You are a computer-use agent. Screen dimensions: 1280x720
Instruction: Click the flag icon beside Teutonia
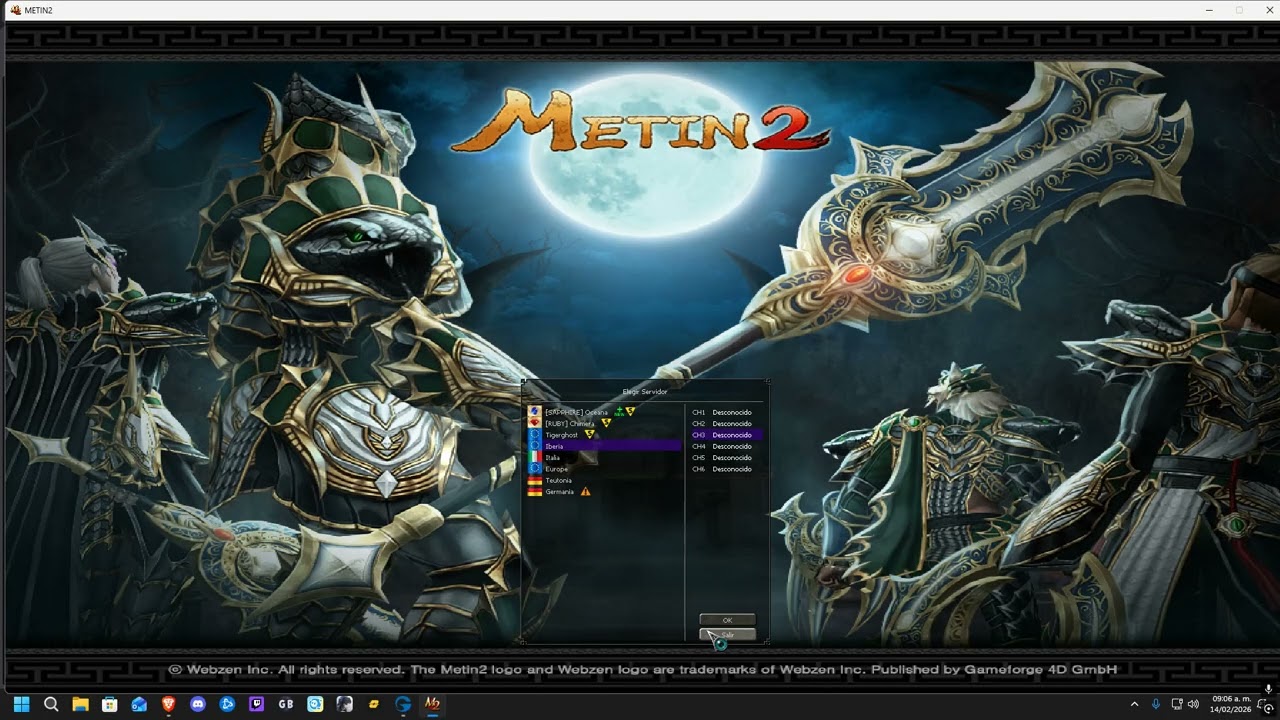coord(535,480)
